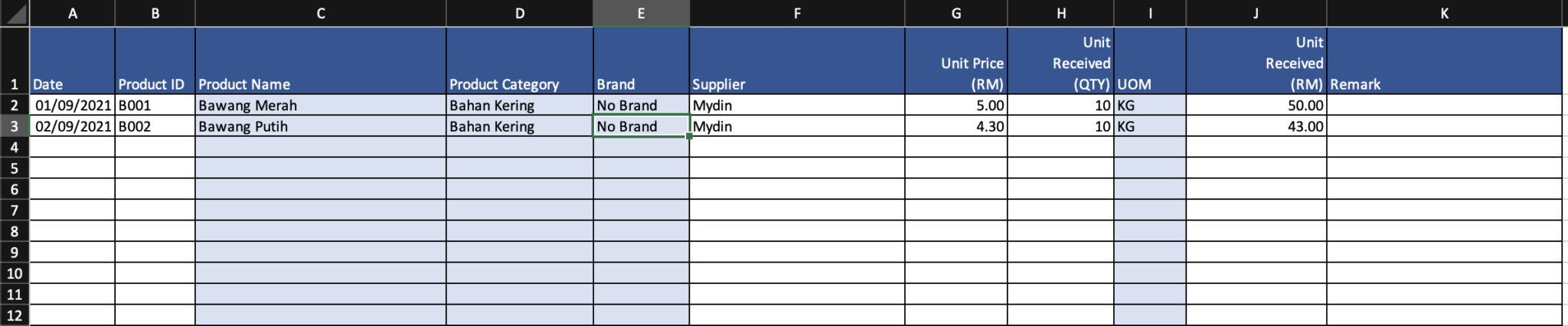Screen dimensions: 1568x326
Task: Select column K header
Action: (1444, 14)
